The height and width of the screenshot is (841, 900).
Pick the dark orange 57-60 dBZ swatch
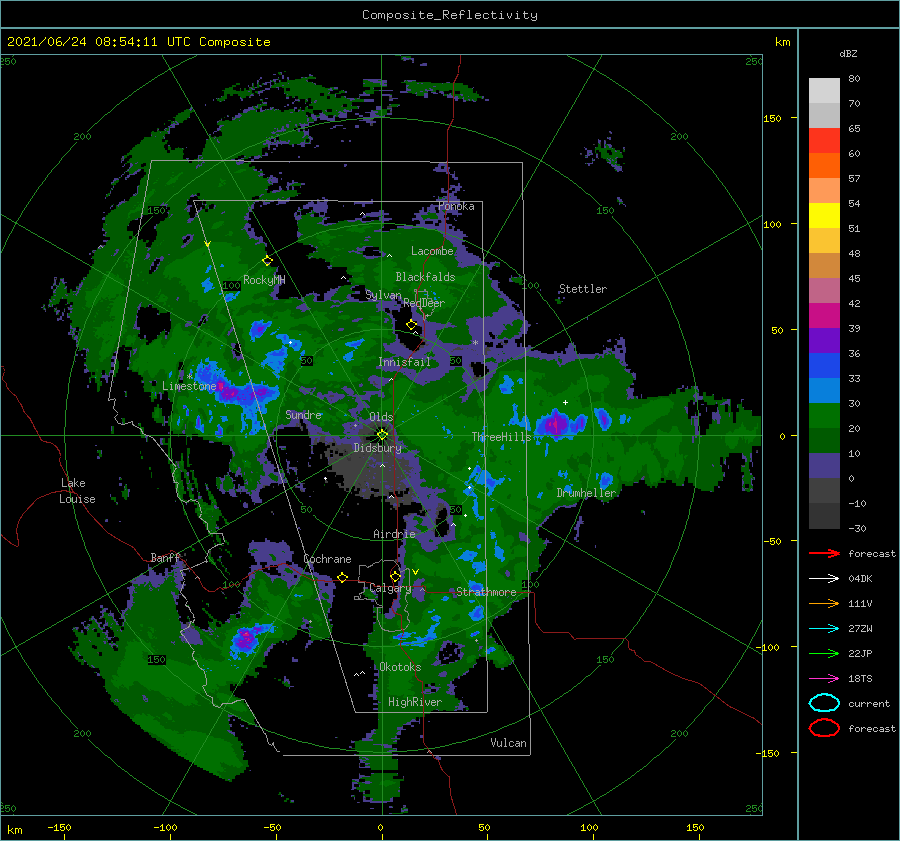tap(824, 165)
